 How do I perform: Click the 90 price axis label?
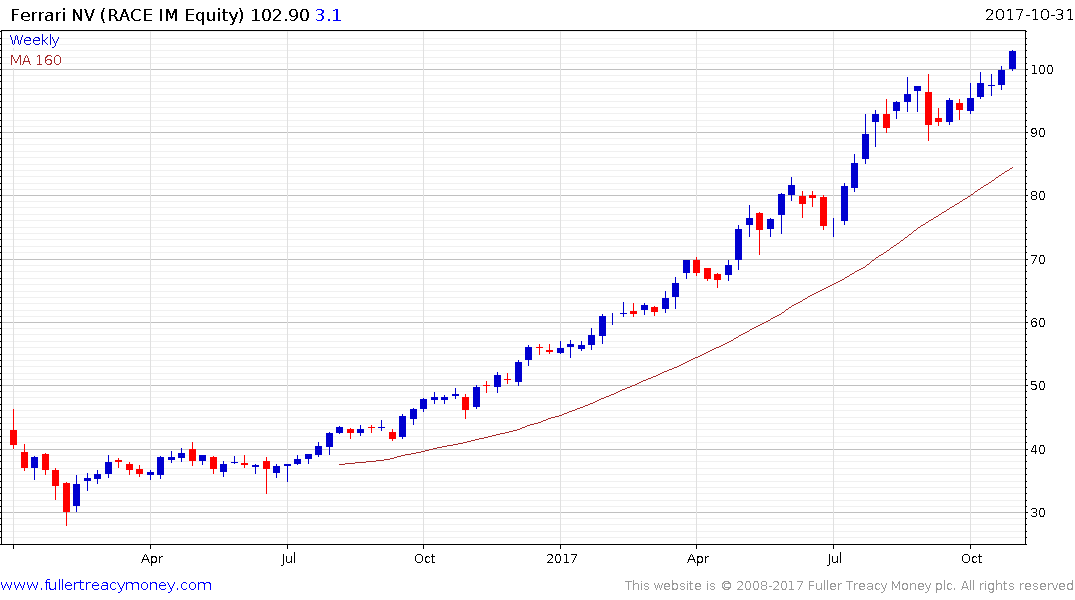point(1038,132)
